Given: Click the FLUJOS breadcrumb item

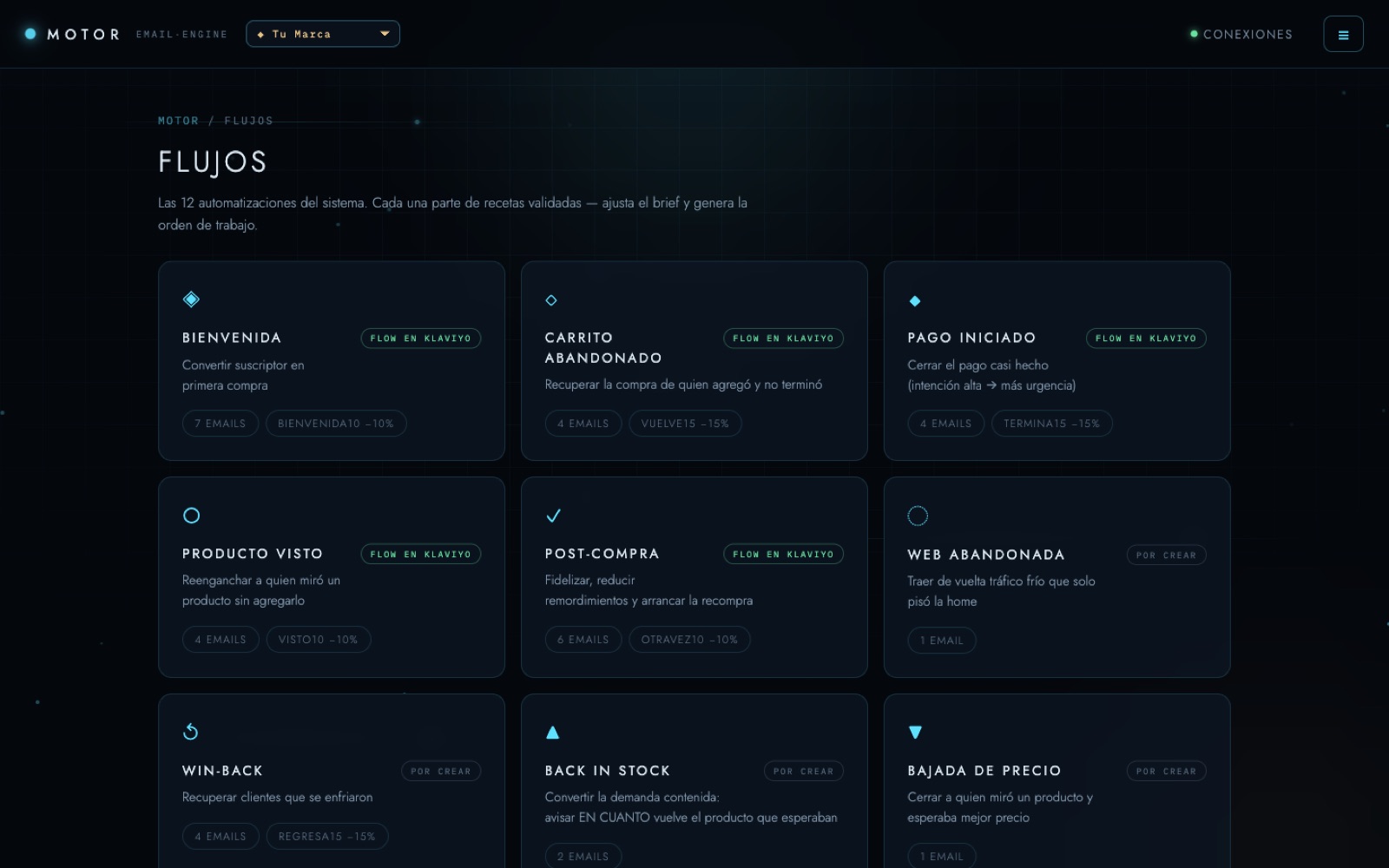Looking at the screenshot, I should click(248, 121).
